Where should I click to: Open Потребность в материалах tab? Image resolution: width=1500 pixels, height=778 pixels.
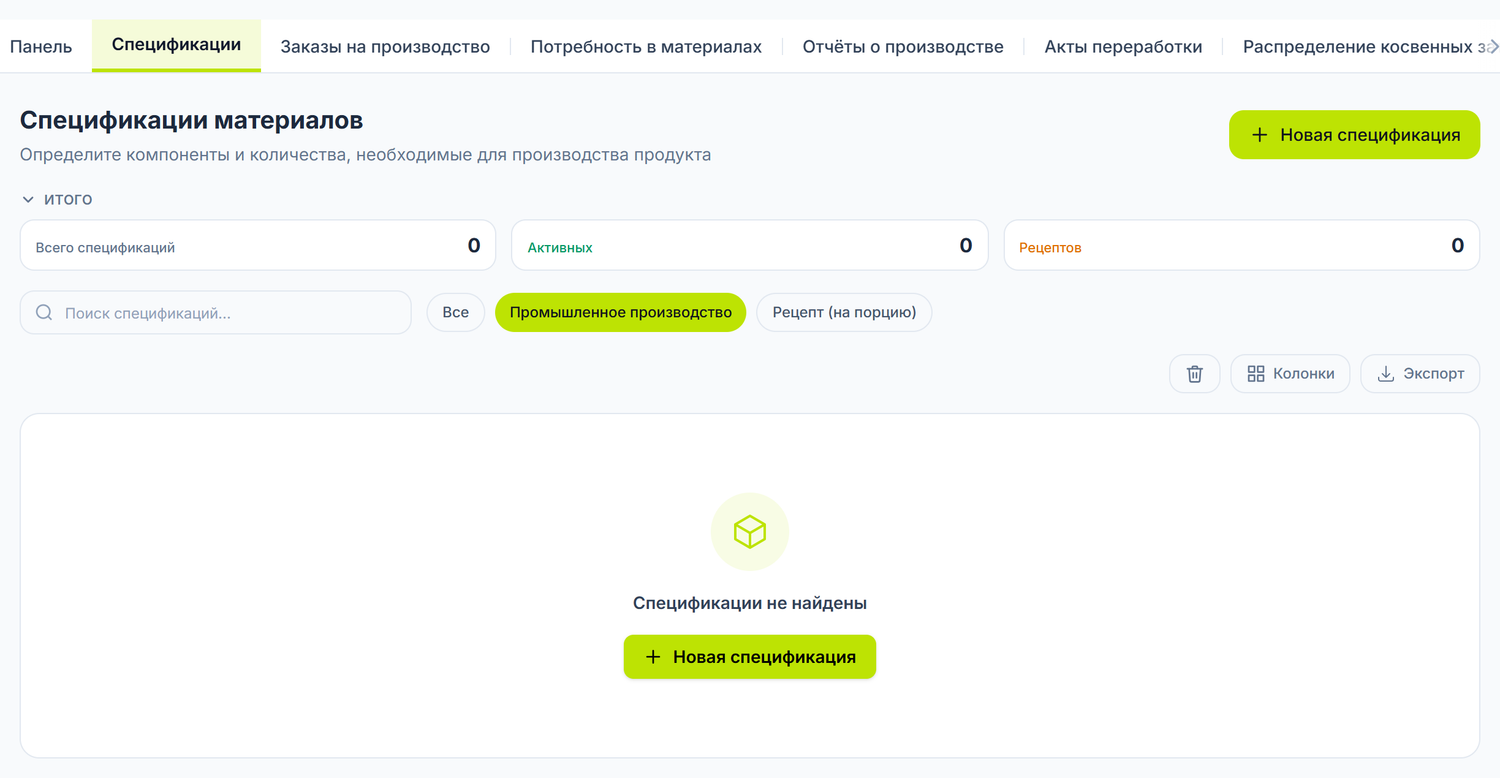[646, 46]
